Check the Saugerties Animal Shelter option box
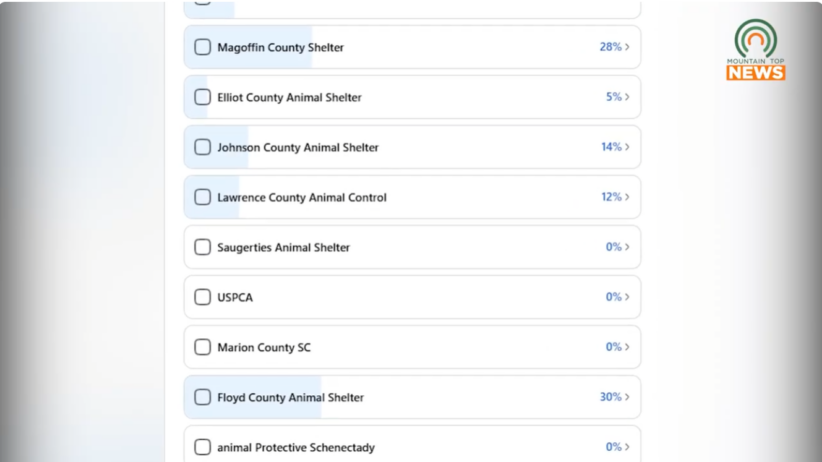822x462 pixels. pos(203,247)
